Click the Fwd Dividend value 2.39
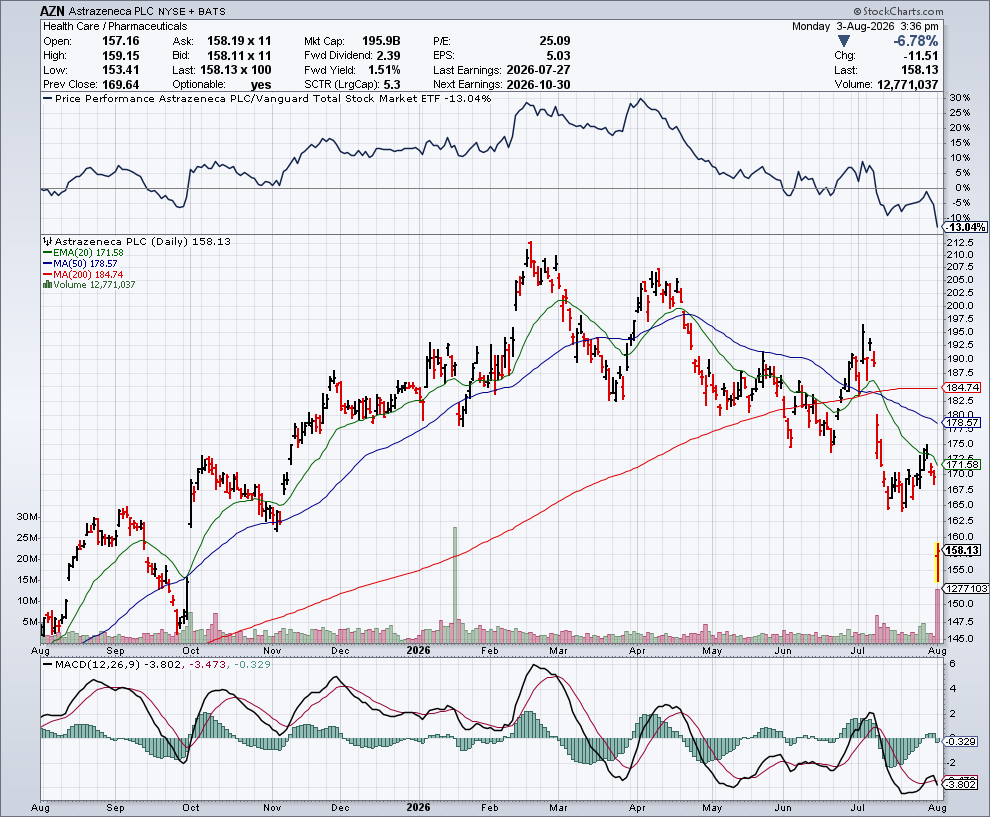Viewport: 990px width, 817px height. (x=389, y=56)
